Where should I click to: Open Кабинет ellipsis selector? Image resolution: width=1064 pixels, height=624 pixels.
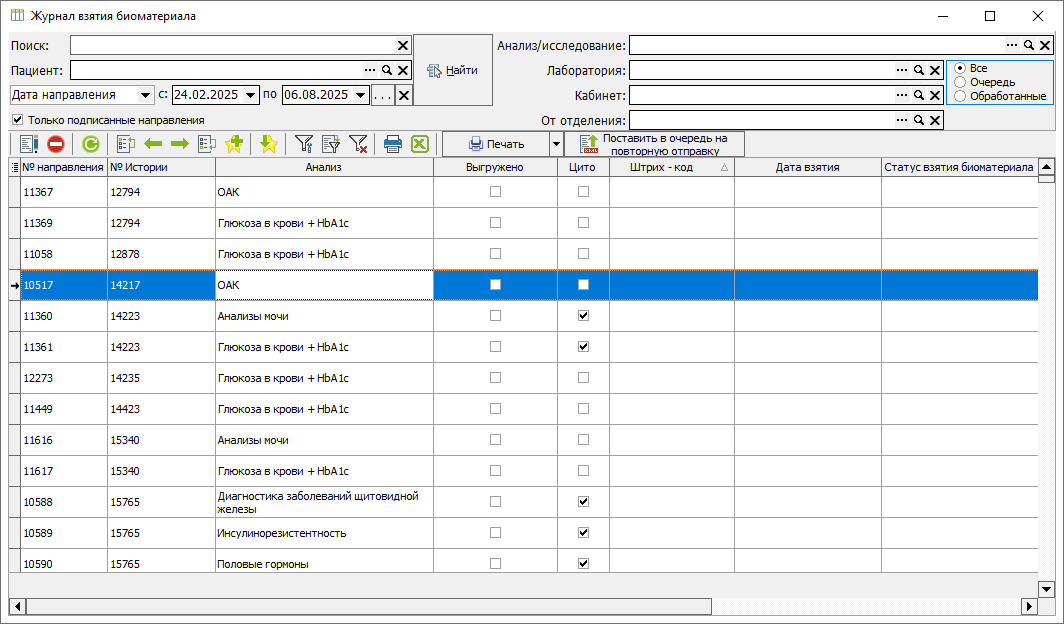(902, 95)
